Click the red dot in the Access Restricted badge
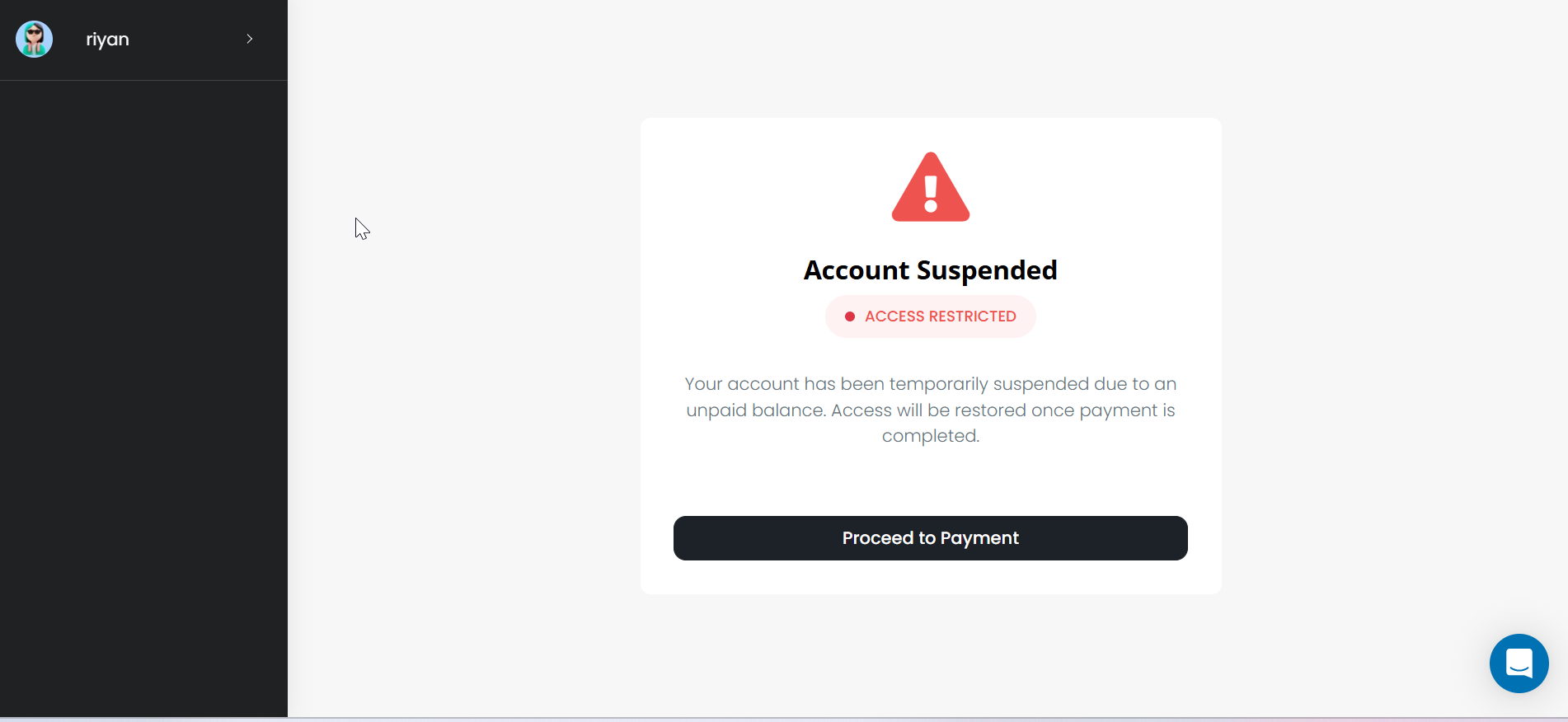This screenshot has width=1568, height=722. (849, 316)
